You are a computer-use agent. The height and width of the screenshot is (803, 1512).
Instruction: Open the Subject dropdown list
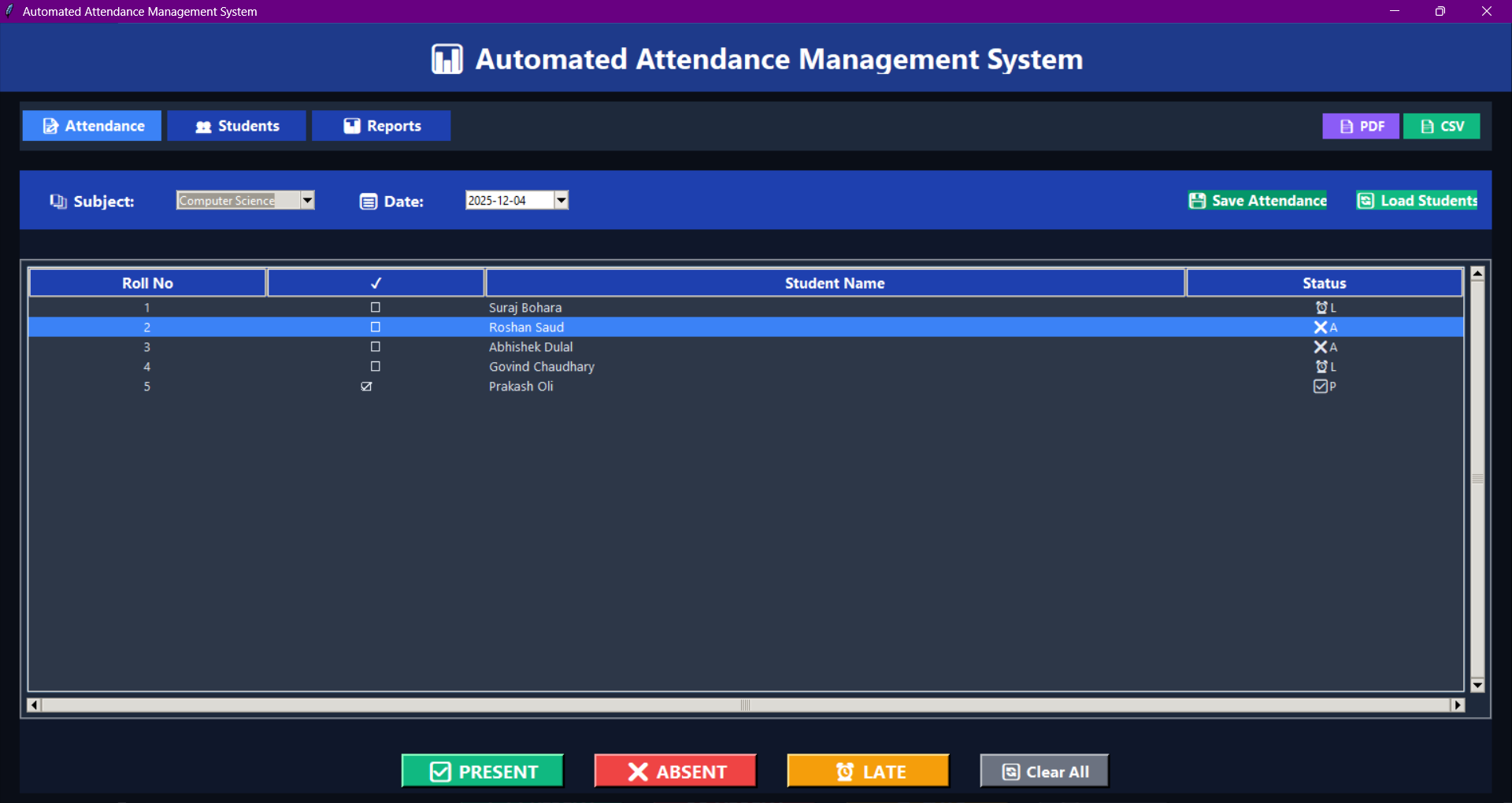click(306, 200)
